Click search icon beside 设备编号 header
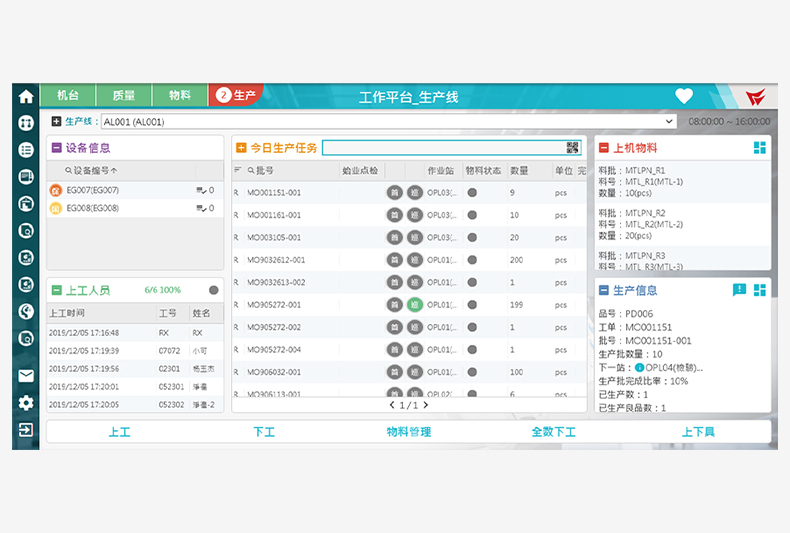 tap(69, 170)
